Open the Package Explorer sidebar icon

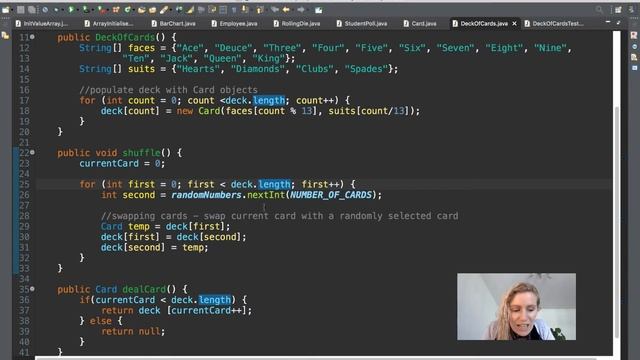(5, 36)
